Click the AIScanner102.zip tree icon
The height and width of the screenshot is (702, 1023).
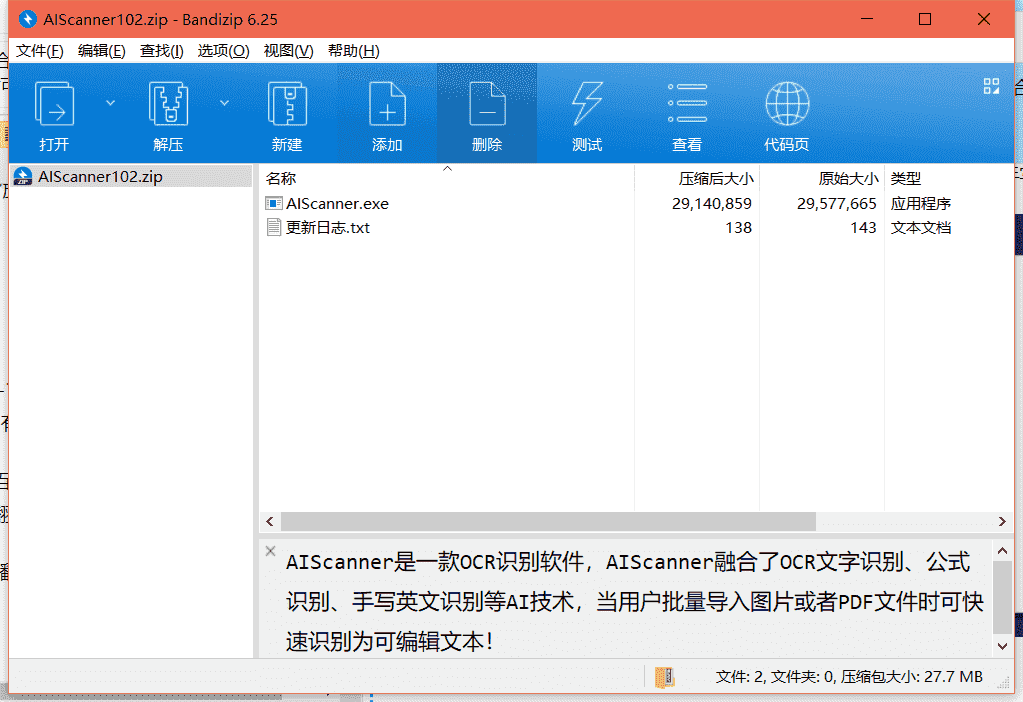pos(23,177)
